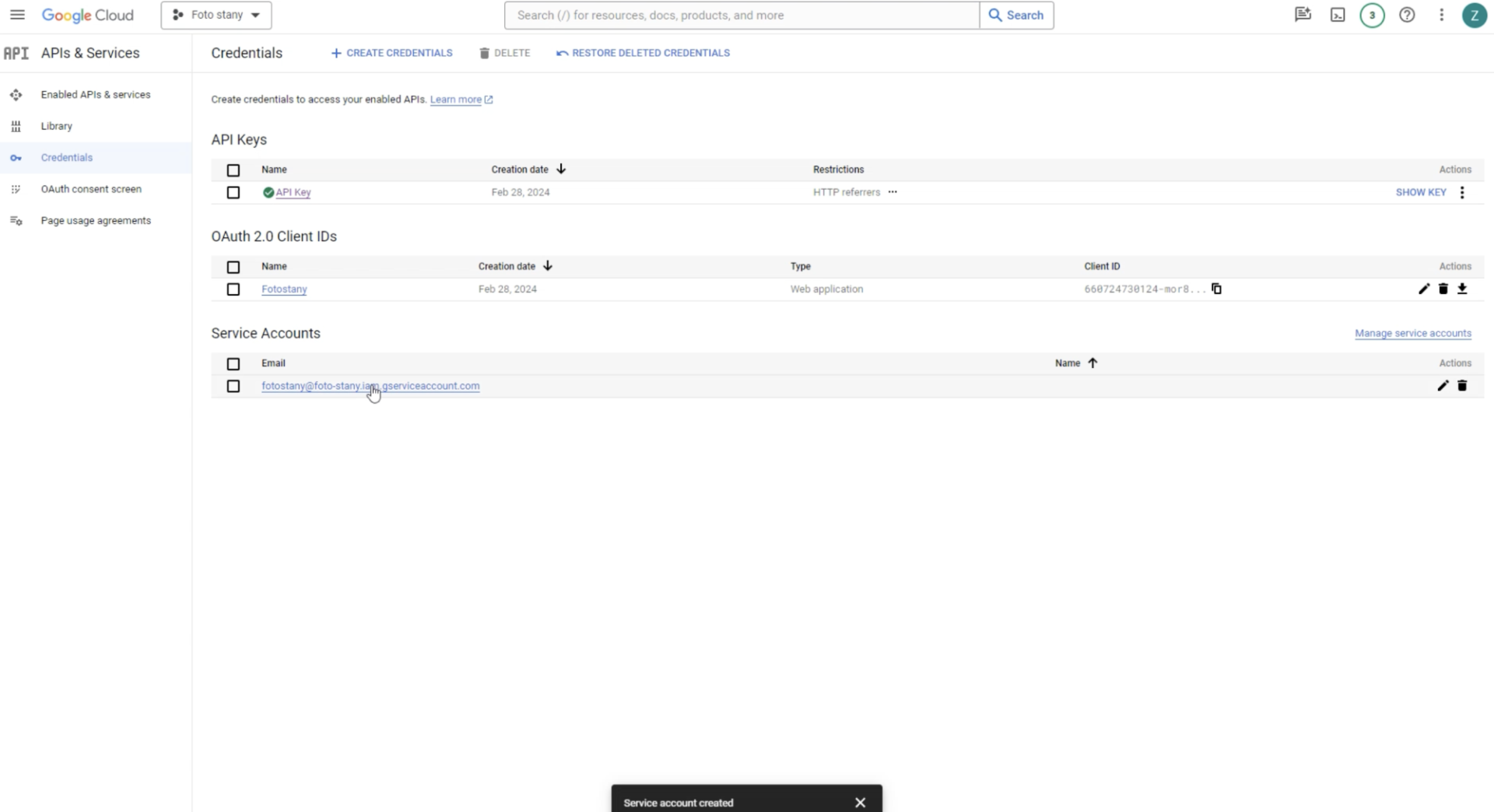
Task: Copy the Client ID to clipboard
Action: tap(1216, 289)
